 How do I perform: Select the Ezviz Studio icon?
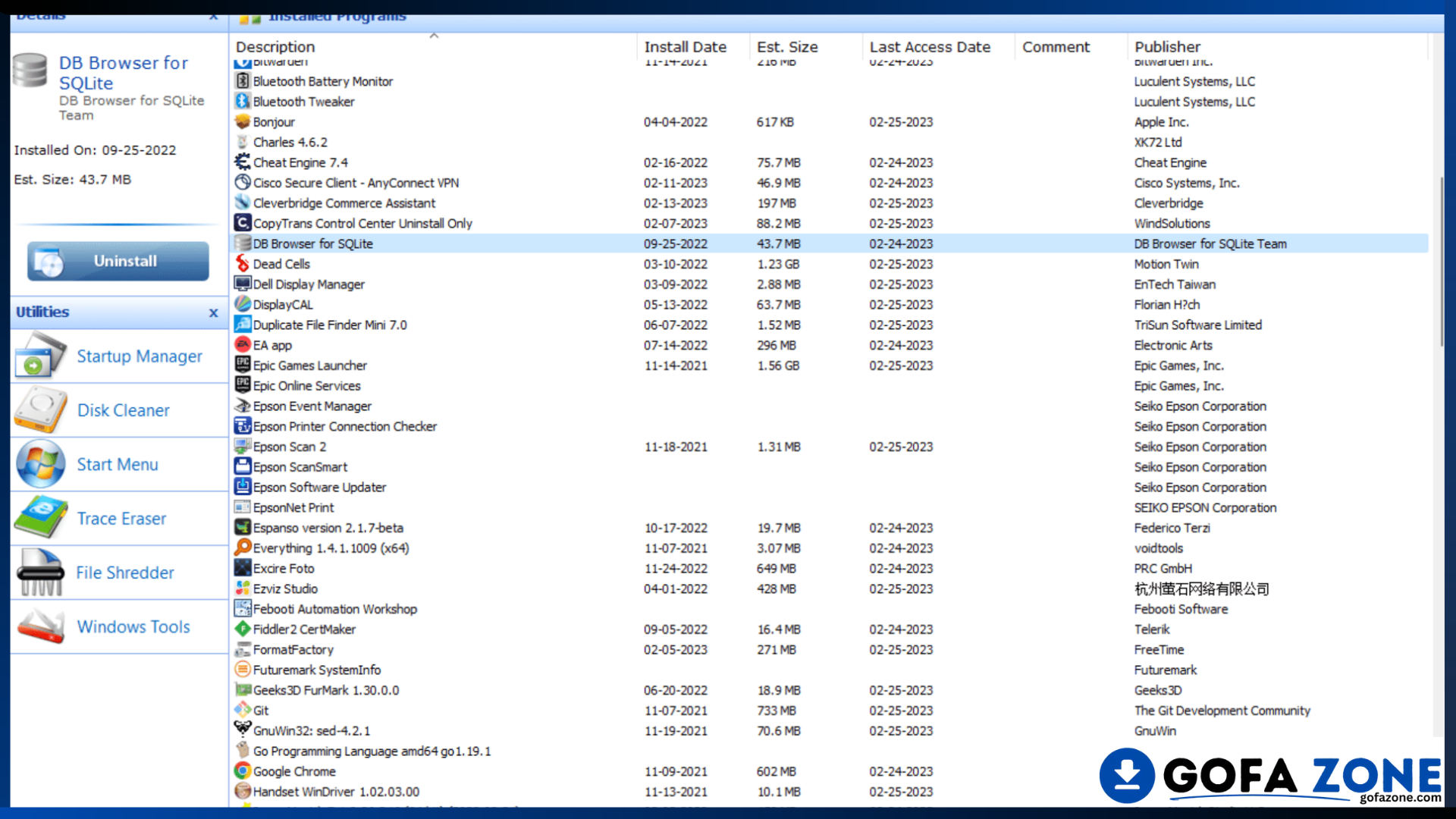coord(243,588)
